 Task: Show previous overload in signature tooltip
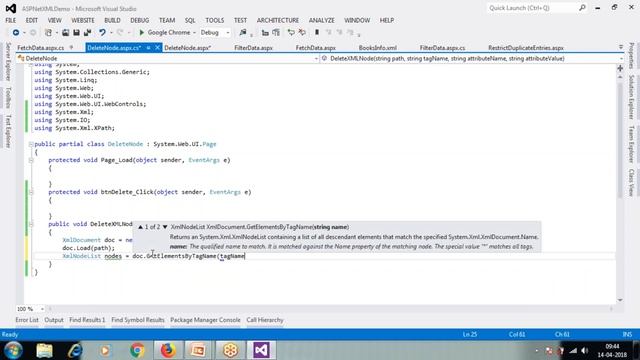coord(140,227)
